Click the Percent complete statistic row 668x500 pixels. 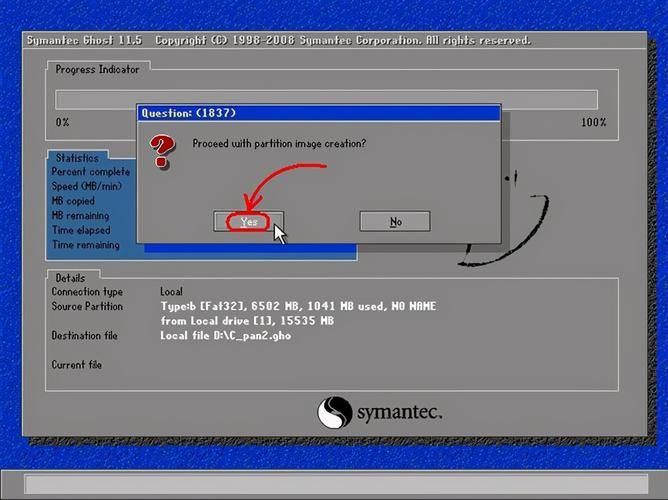pyautogui.click(x=90, y=172)
